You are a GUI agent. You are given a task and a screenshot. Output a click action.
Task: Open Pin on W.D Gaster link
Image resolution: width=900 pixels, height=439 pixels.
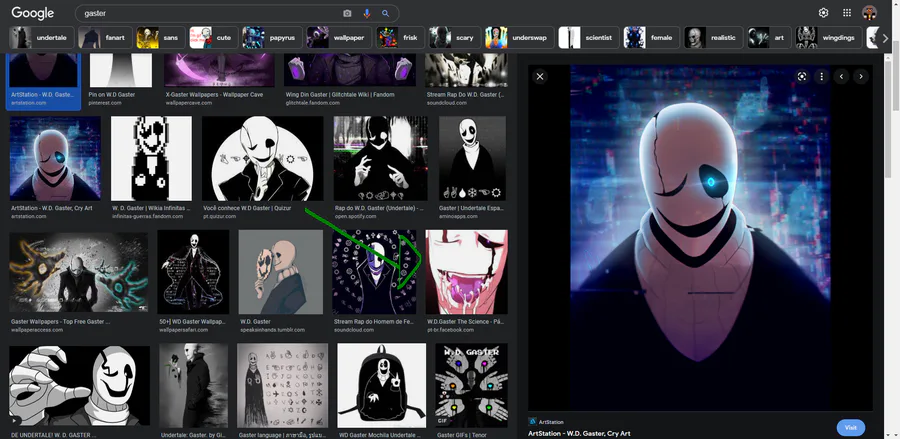112,95
